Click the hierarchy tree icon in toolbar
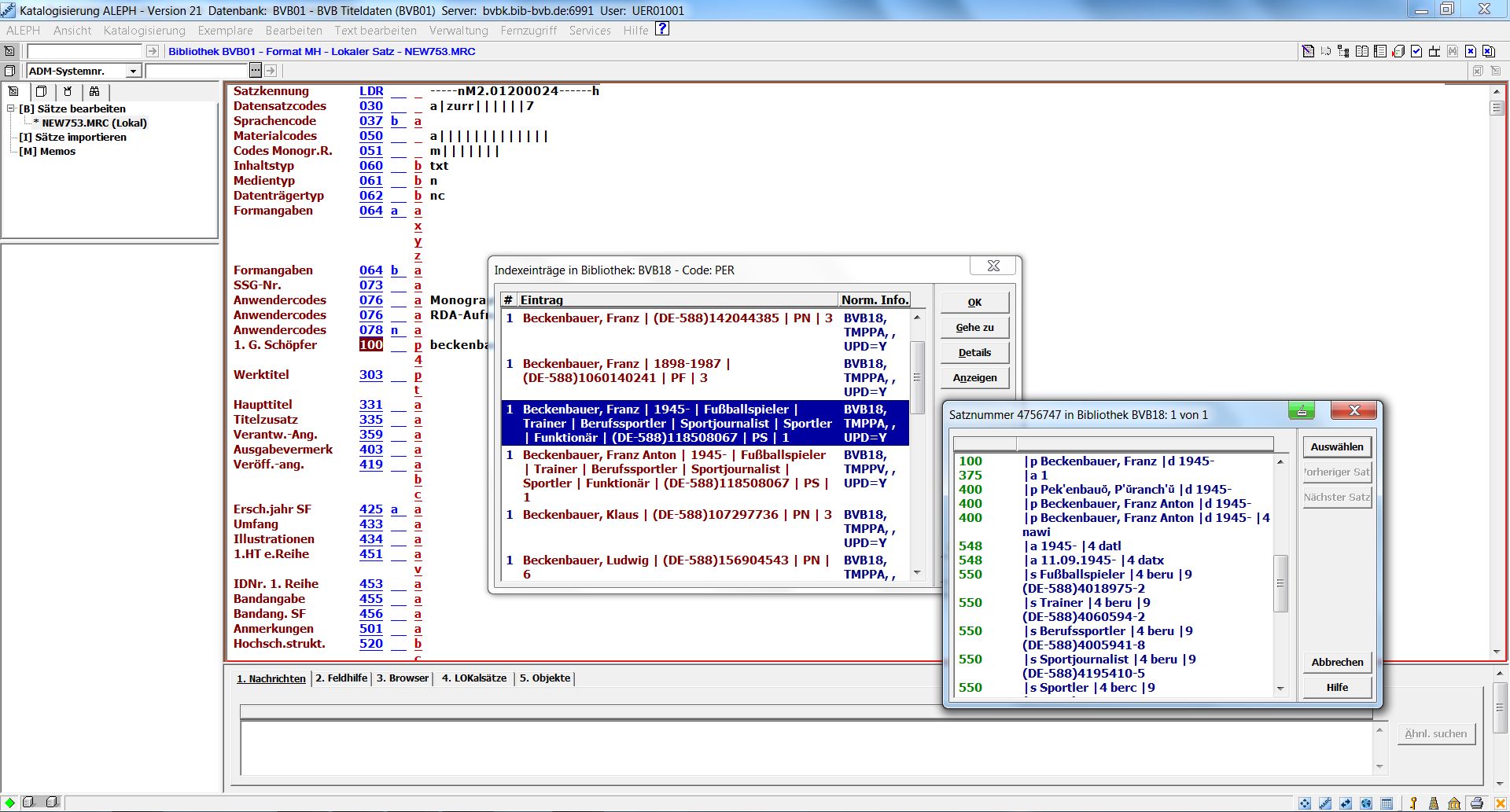Screen dimensions: 1510x812 (x=1343, y=51)
